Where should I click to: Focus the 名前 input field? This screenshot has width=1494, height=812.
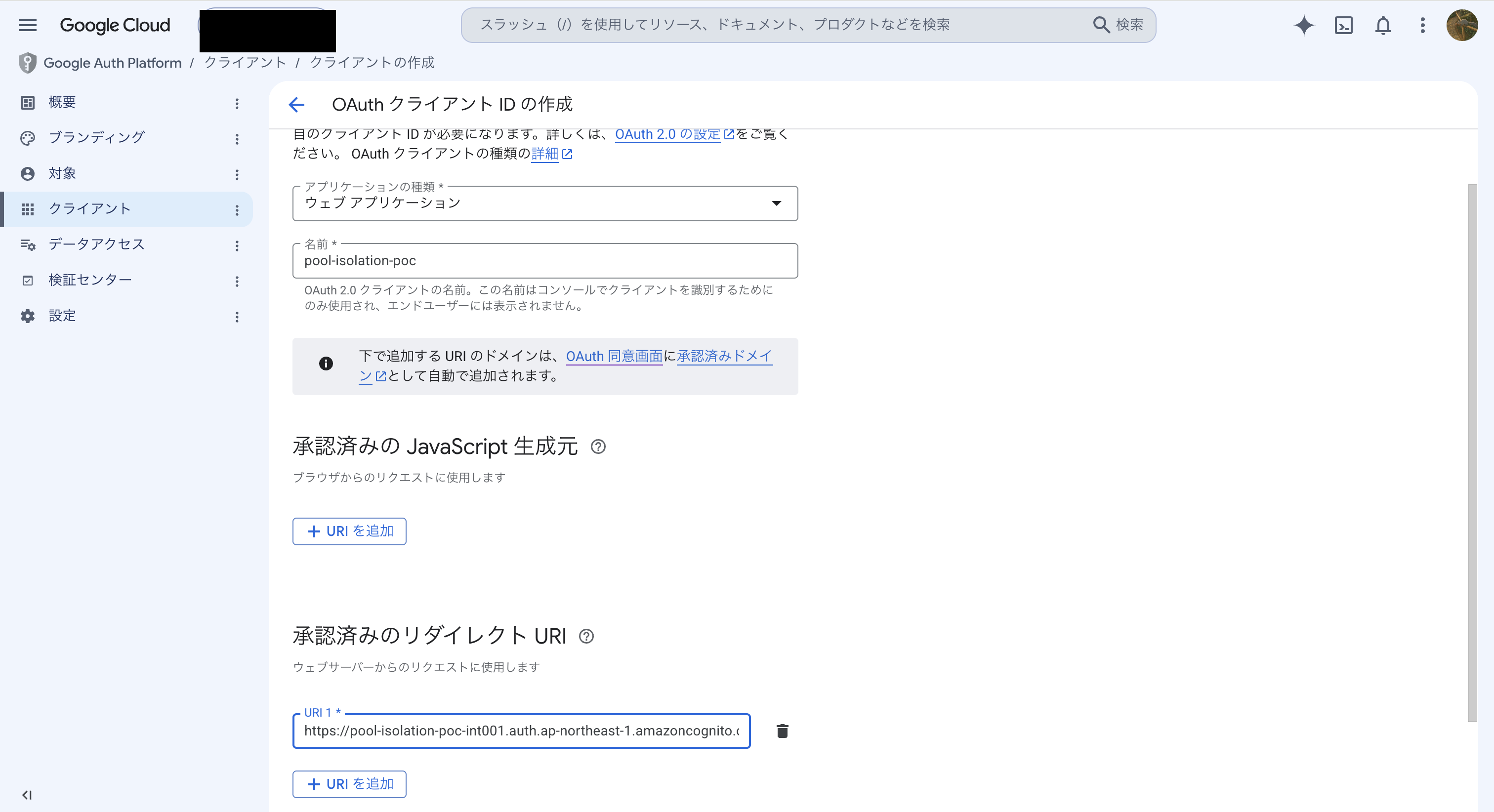click(x=545, y=261)
